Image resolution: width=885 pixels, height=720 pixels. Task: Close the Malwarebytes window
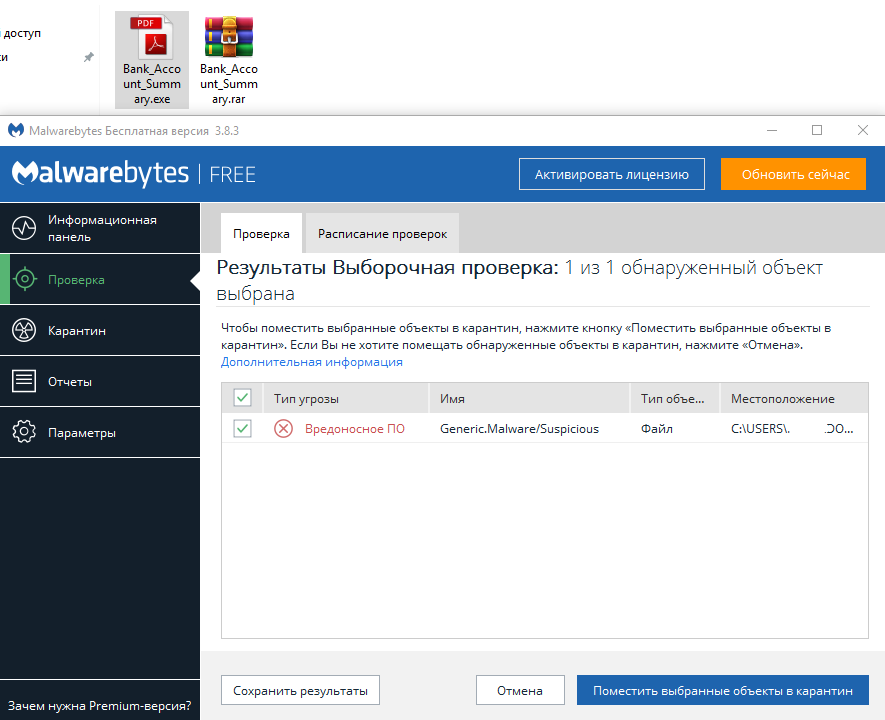click(862, 130)
